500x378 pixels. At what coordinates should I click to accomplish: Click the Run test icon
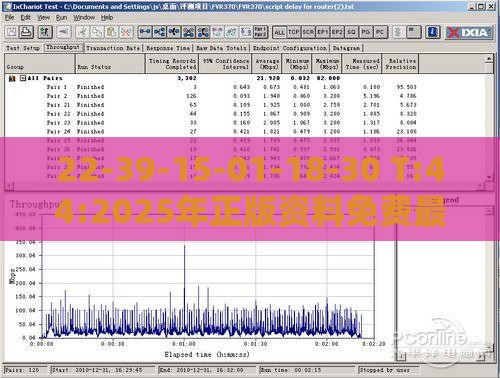pos(45,32)
